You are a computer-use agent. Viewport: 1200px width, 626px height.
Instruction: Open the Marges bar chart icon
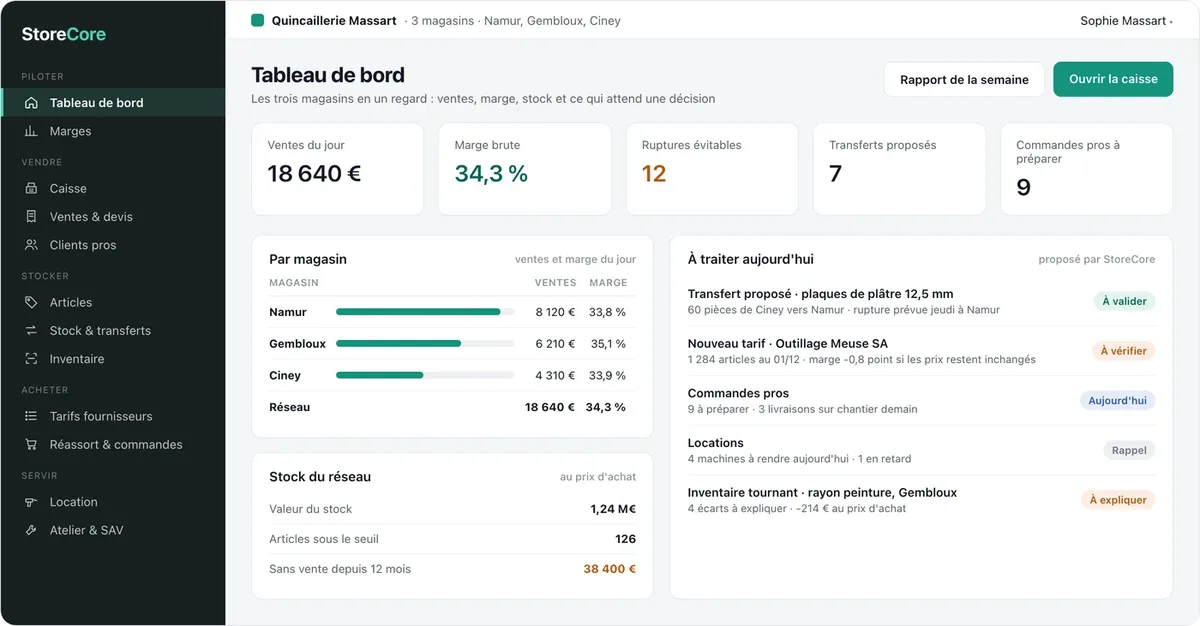coord(31,131)
